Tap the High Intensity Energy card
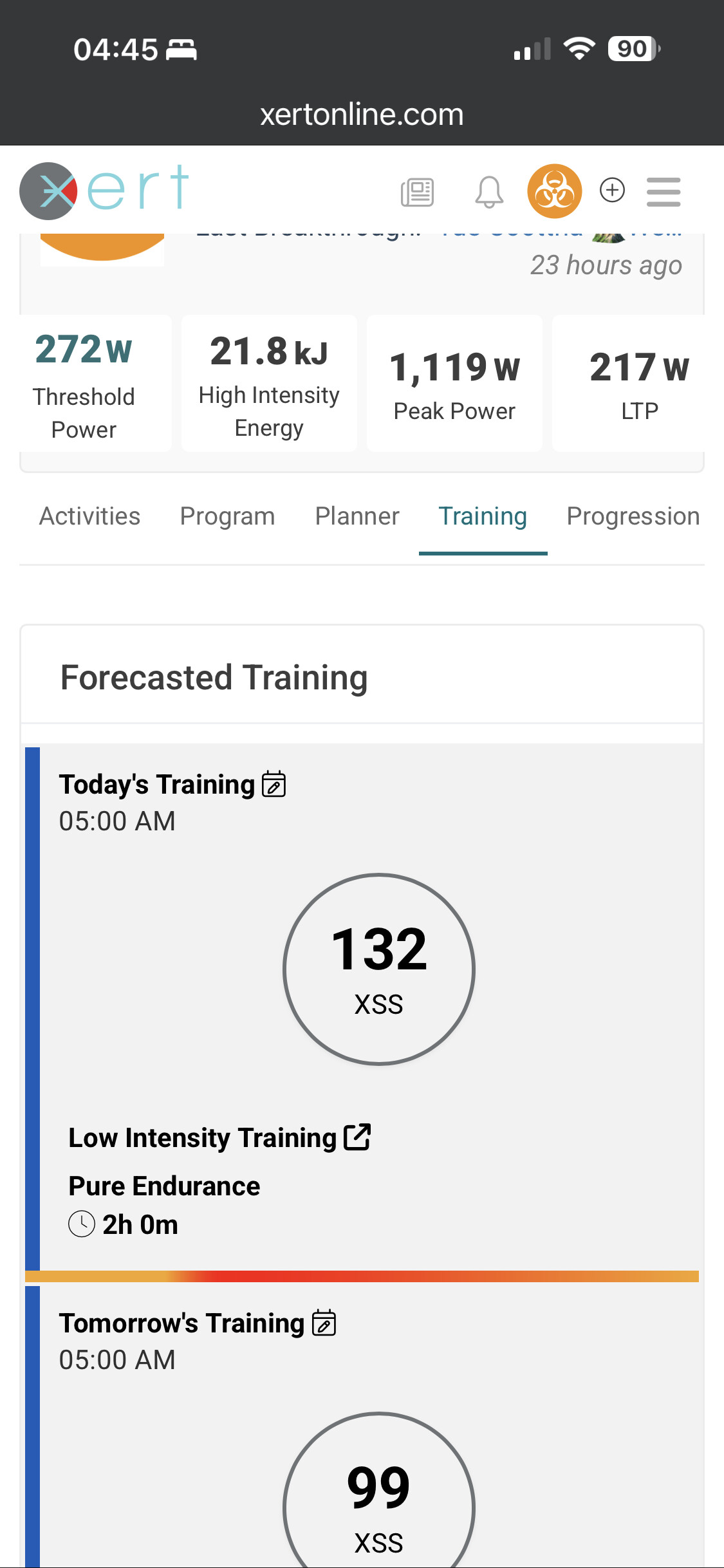Screen dimensions: 724x1568 269,384
